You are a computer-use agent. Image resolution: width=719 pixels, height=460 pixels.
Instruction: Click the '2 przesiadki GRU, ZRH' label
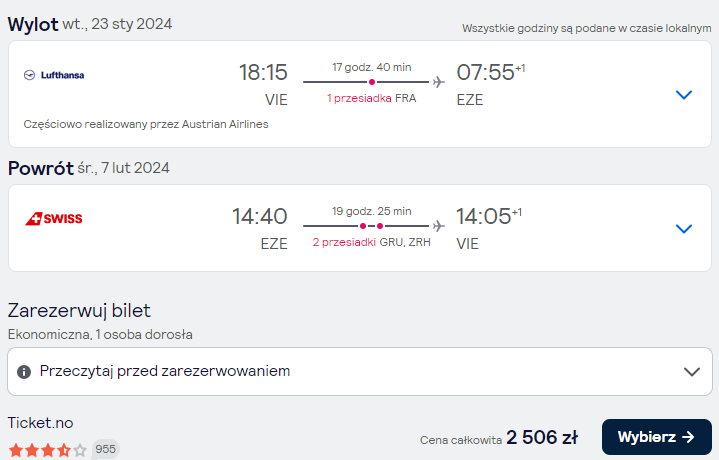coord(371,242)
